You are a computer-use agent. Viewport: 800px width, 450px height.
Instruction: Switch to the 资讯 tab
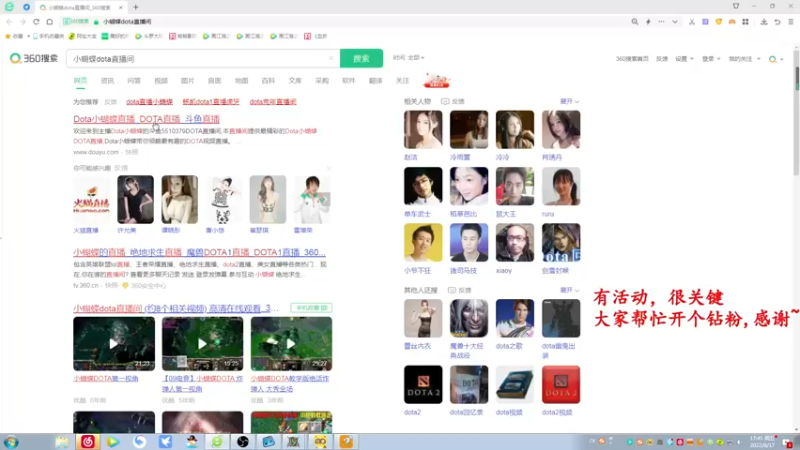tap(107, 81)
